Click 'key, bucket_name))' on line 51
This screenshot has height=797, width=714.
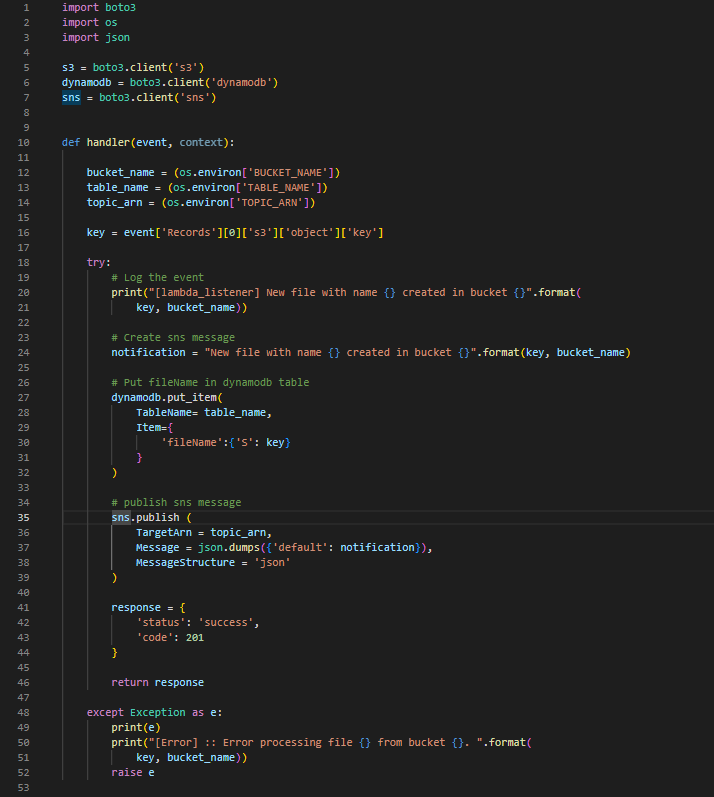pyautogui.click(x=192, y=757)
